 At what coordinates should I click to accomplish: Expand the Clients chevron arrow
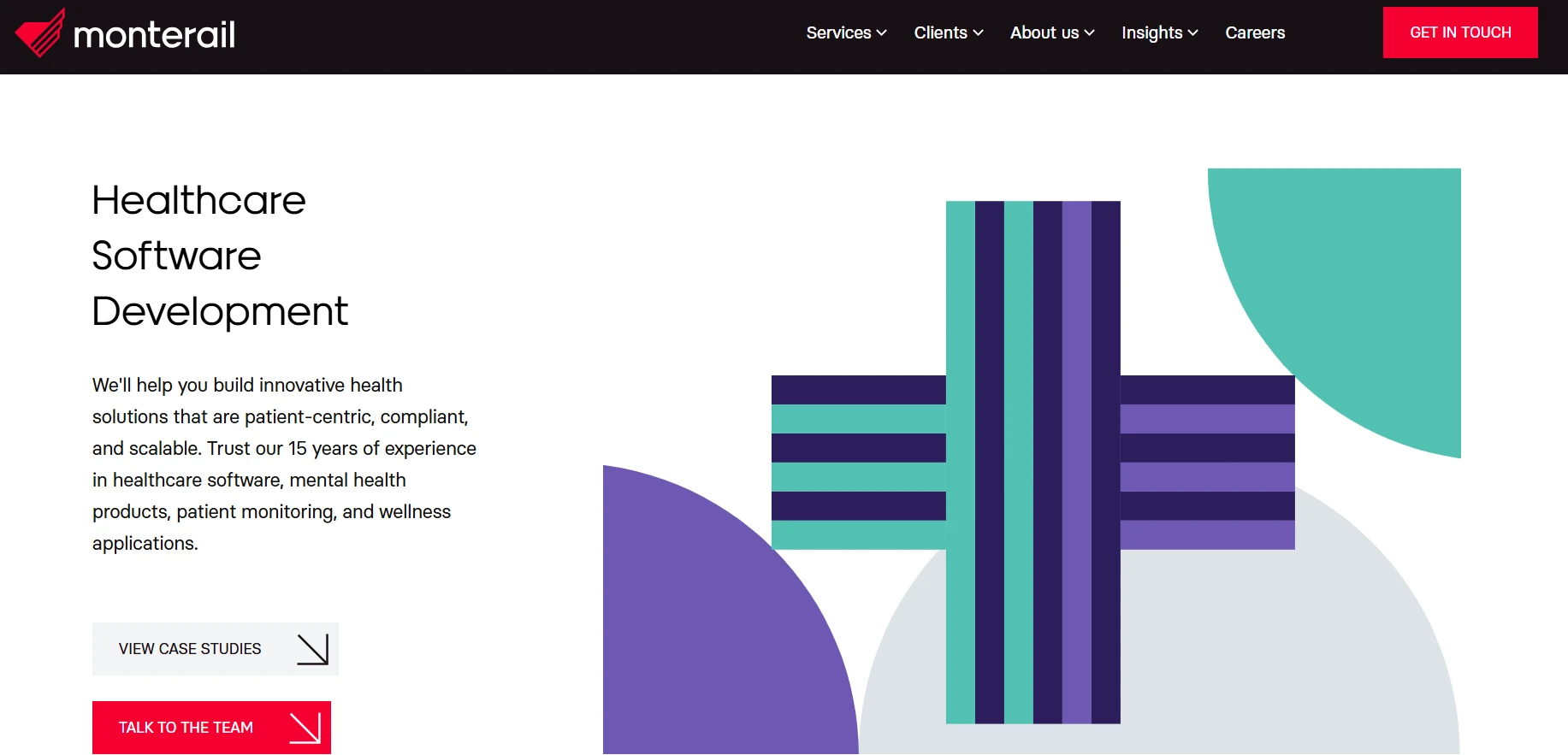pyautogui.click(x=978, y=33)
